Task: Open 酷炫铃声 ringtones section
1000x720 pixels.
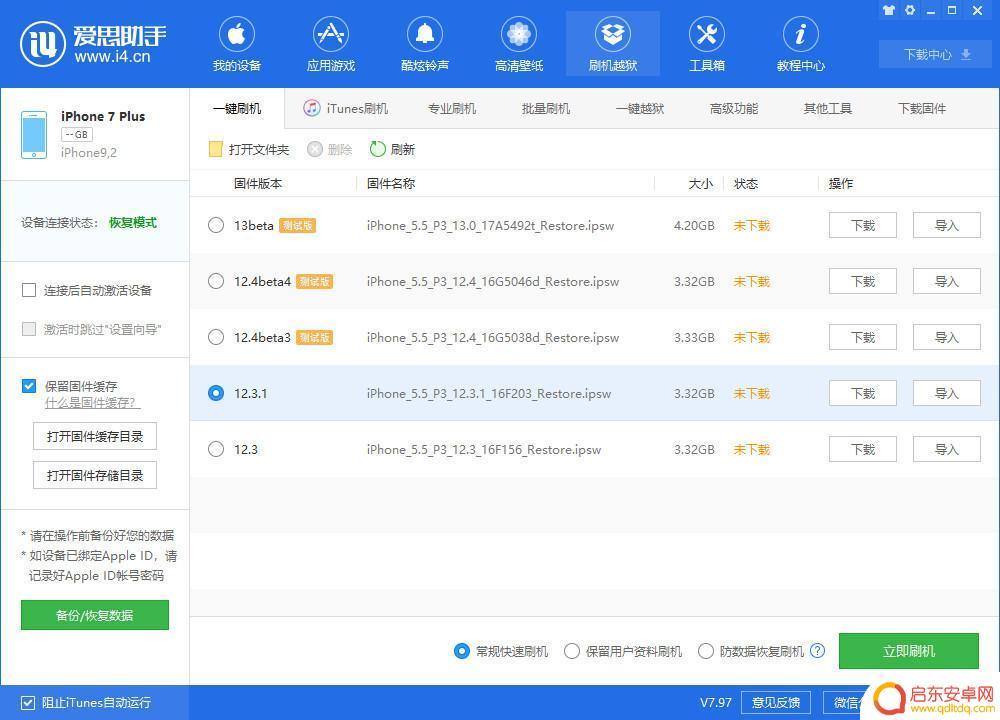Action: [425, 45]
